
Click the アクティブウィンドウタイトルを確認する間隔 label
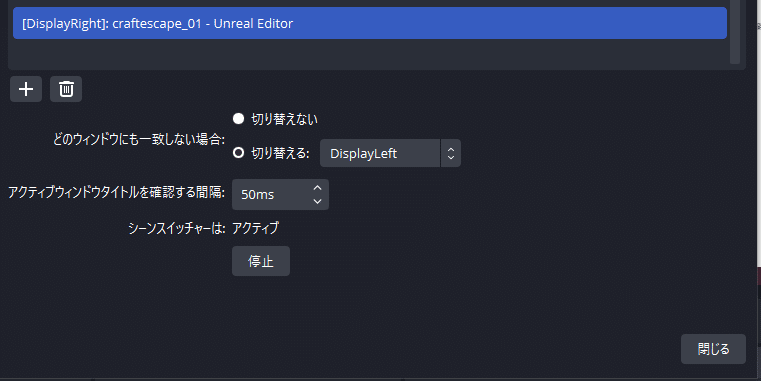tap(116, 193)
